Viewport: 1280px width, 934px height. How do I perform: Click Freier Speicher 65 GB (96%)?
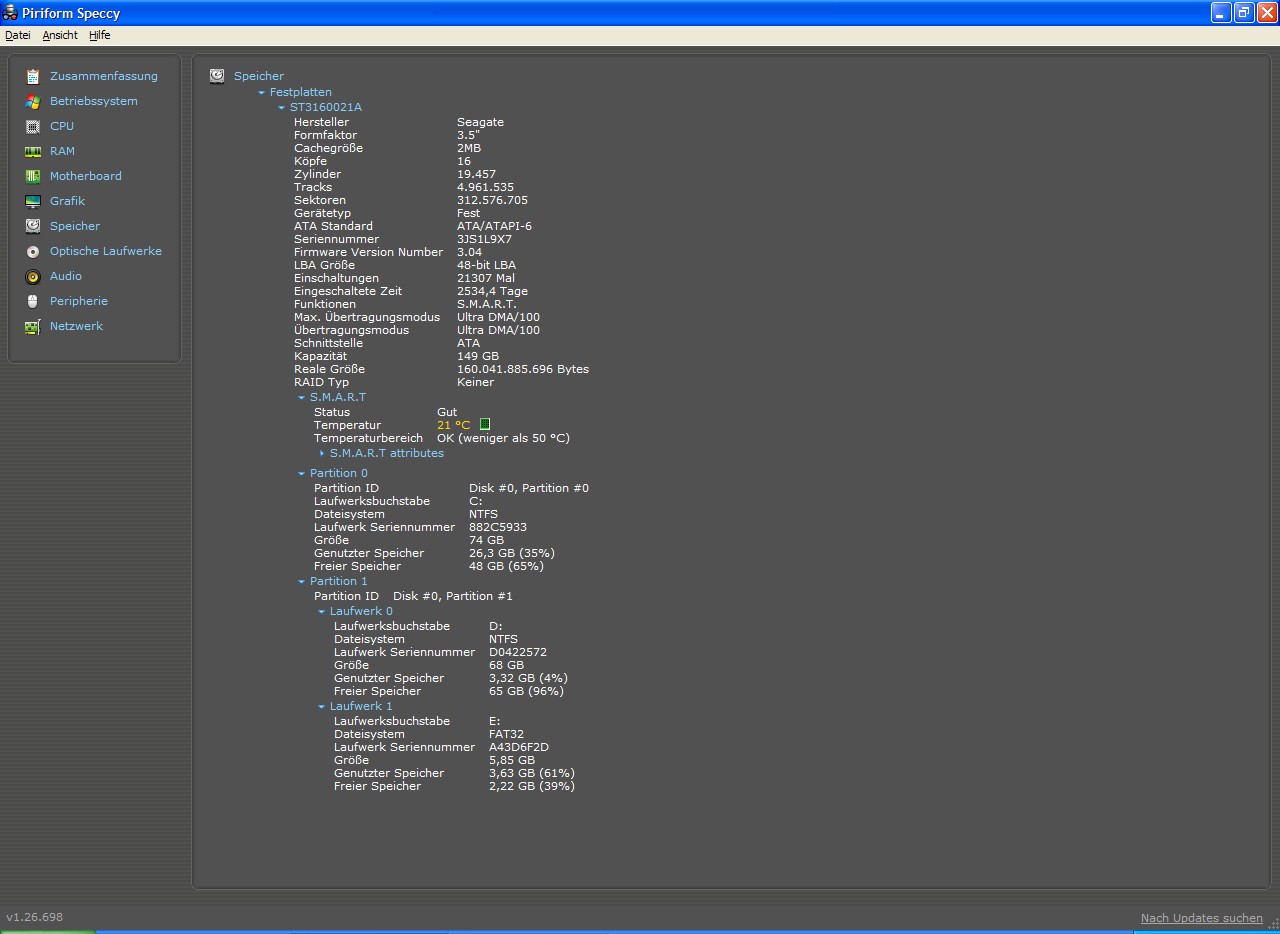526,691
